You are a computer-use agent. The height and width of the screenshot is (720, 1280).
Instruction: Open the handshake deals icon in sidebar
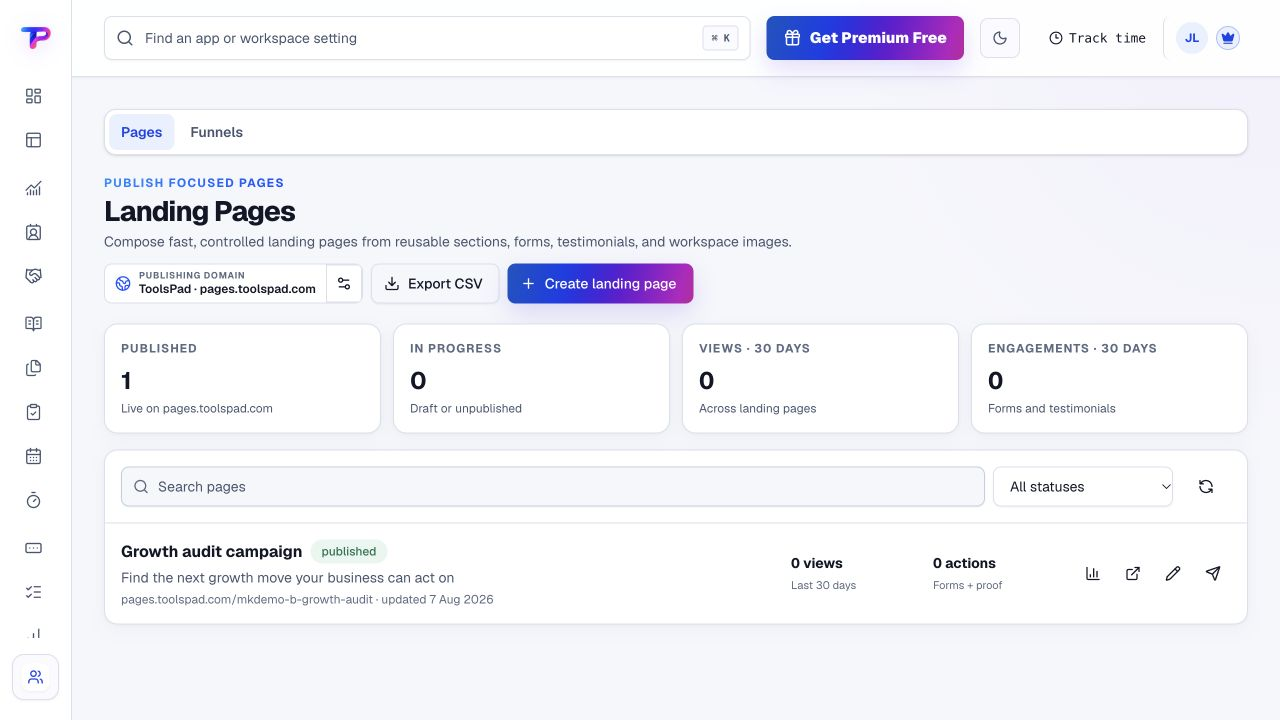pos(33,276)
